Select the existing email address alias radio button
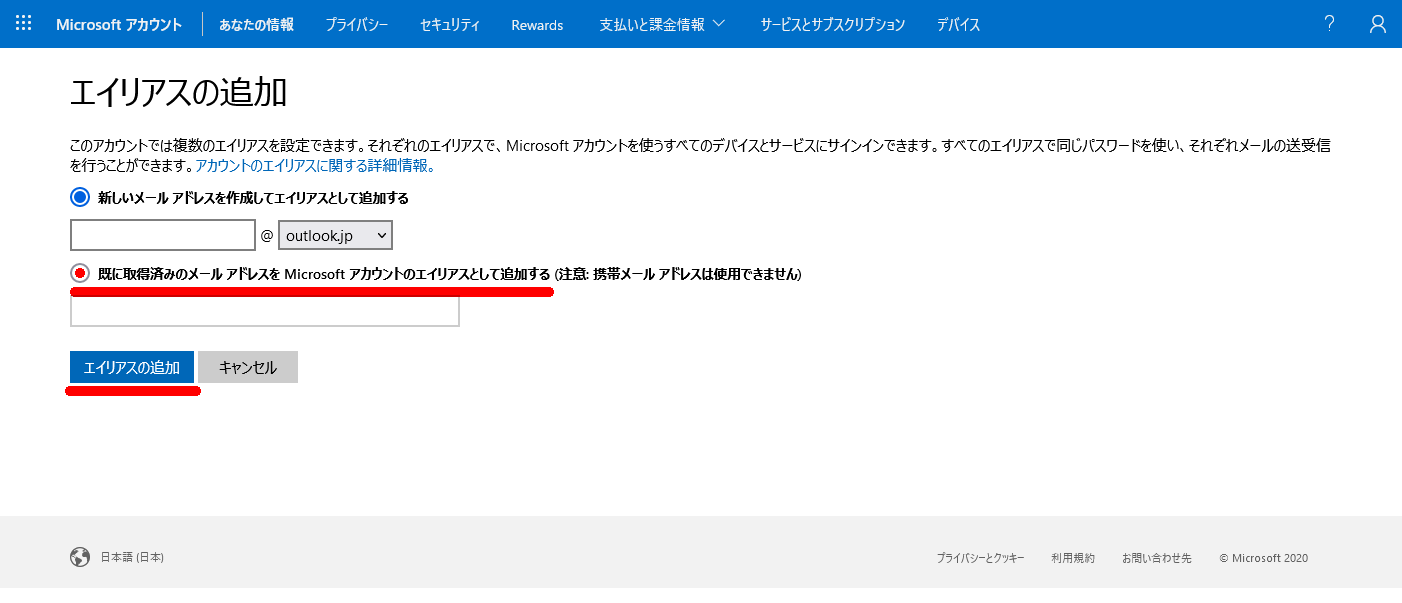 80,273
